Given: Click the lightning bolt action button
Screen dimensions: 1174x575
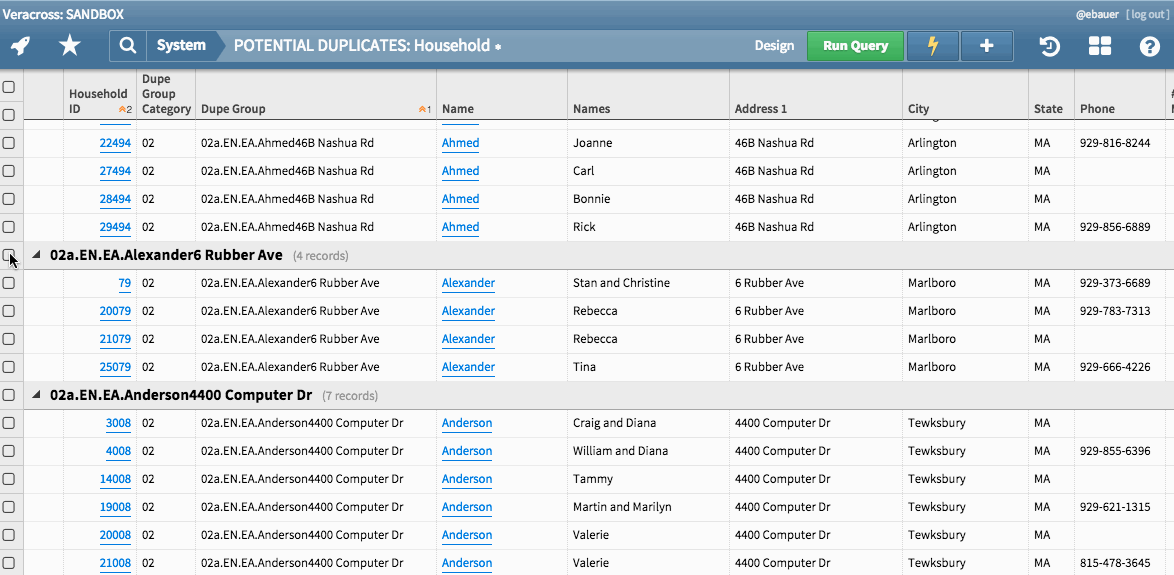Looking at the screenshot, I should pyautogui.click(x=932, y=46).
